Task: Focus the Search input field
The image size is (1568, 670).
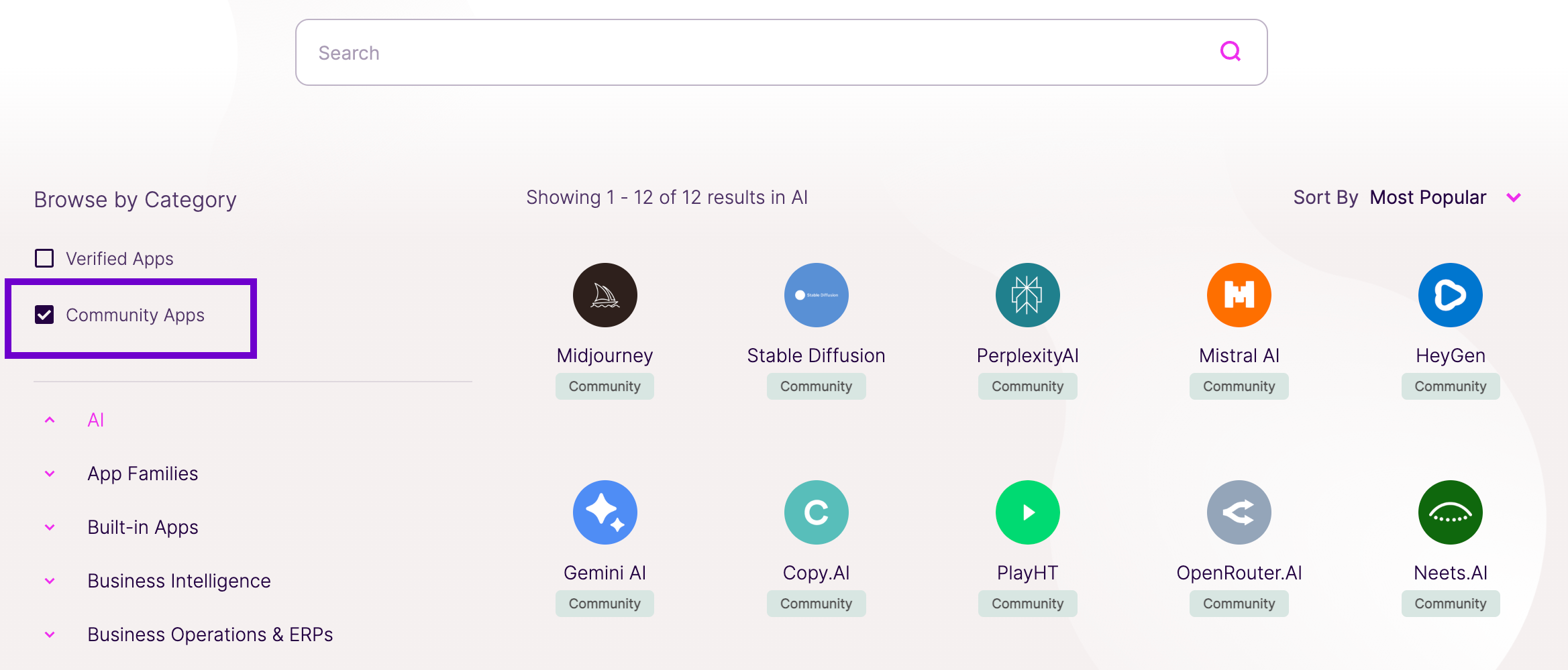Action: [x=781, y=52]
